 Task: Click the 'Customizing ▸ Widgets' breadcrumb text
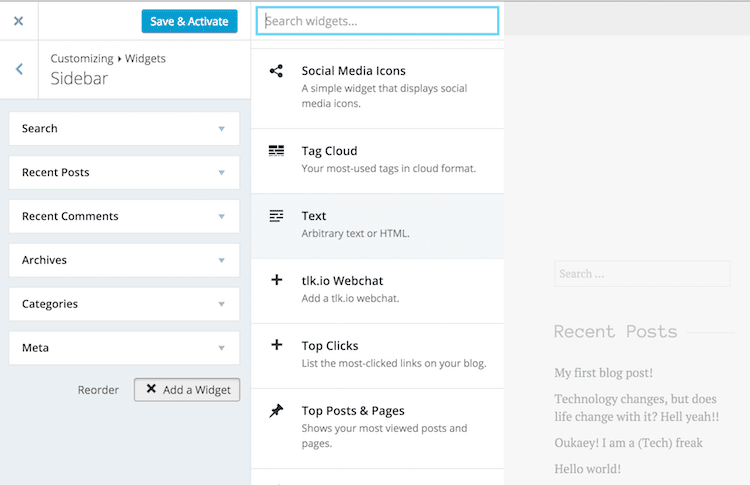point(108,58)
